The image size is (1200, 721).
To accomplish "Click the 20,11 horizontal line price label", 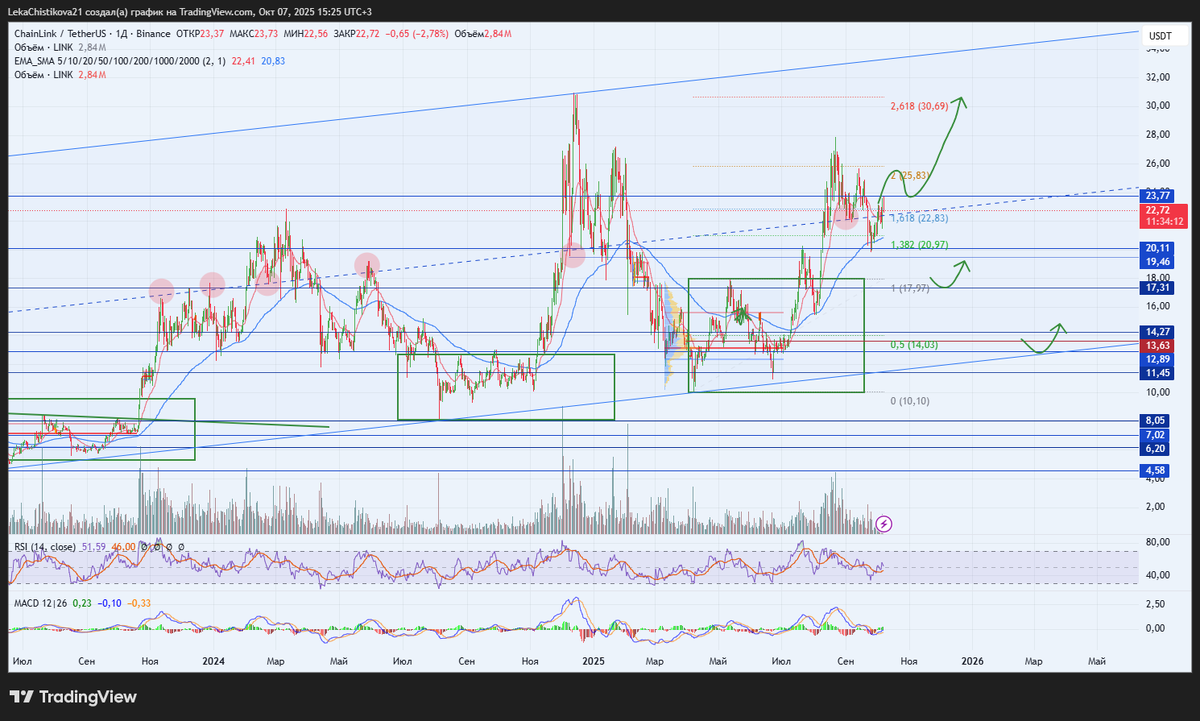I will tap(1157, 248).
